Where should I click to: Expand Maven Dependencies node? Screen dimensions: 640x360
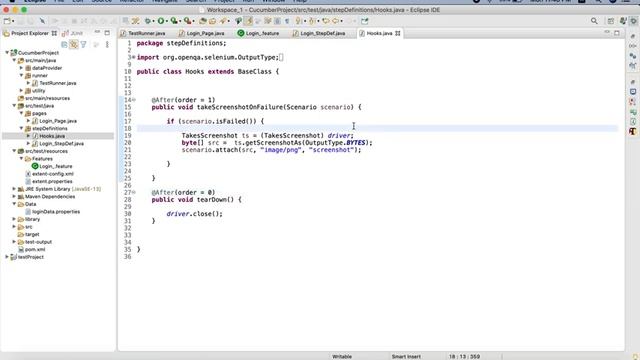click(14, 196)
